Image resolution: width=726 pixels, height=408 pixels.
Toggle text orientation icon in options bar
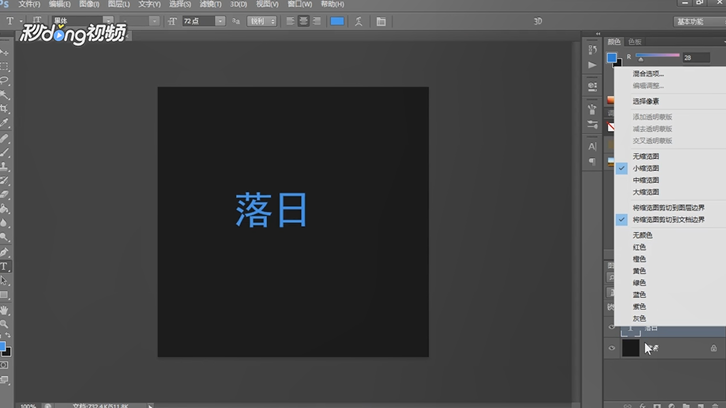[x=37, y=21]
